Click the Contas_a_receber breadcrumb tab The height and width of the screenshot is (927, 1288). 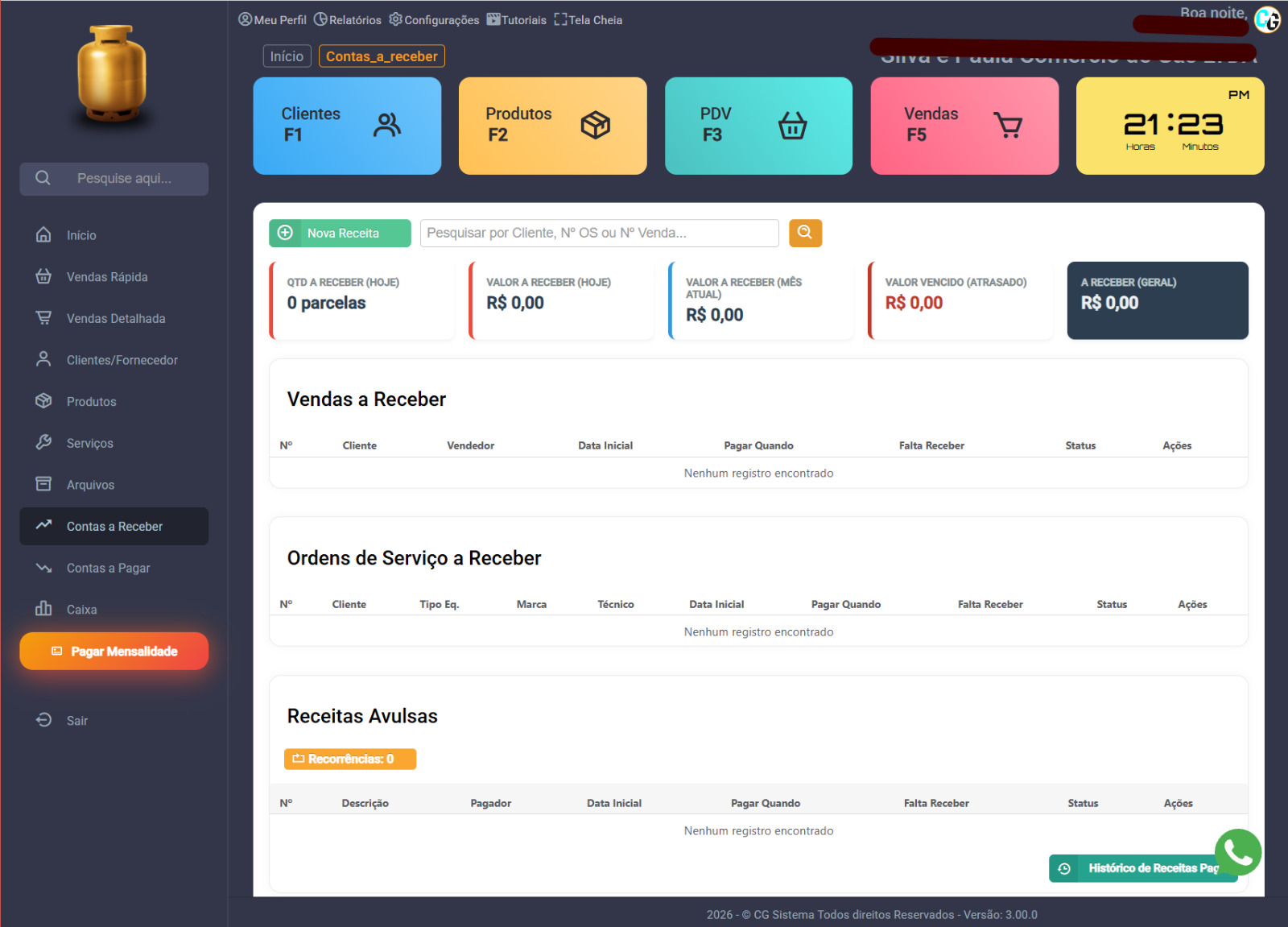[x=382, y=56]
